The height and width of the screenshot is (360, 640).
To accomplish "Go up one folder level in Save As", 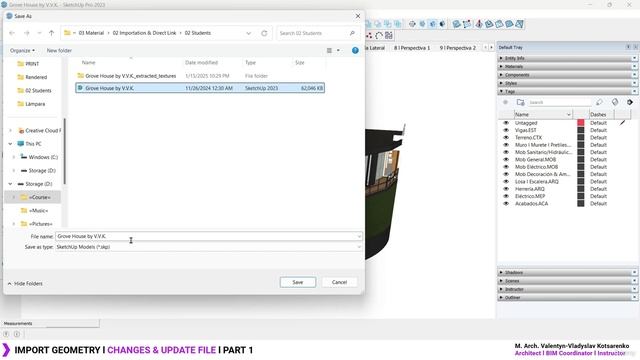I will pos(51,33).
